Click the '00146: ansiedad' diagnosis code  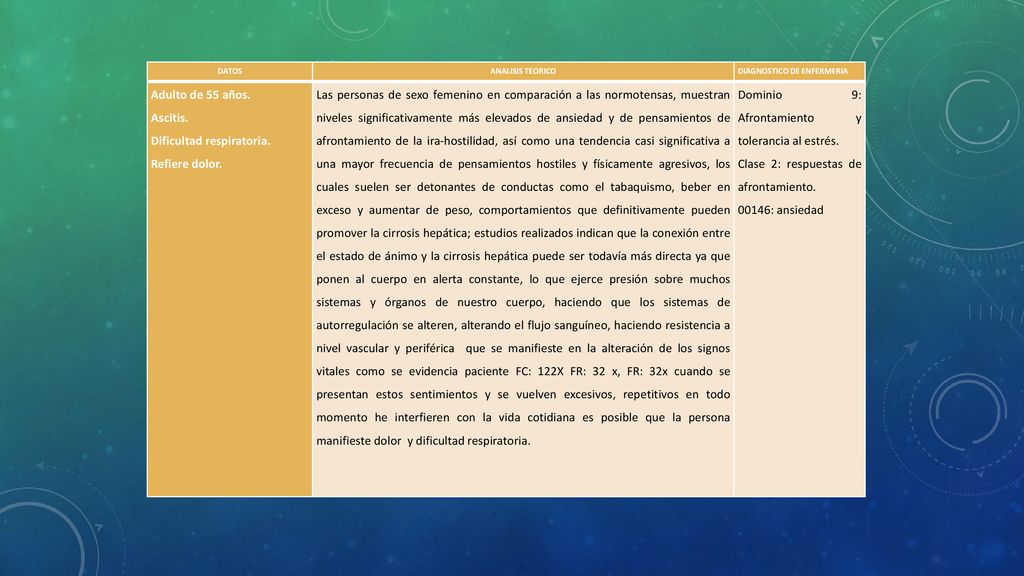780,210
